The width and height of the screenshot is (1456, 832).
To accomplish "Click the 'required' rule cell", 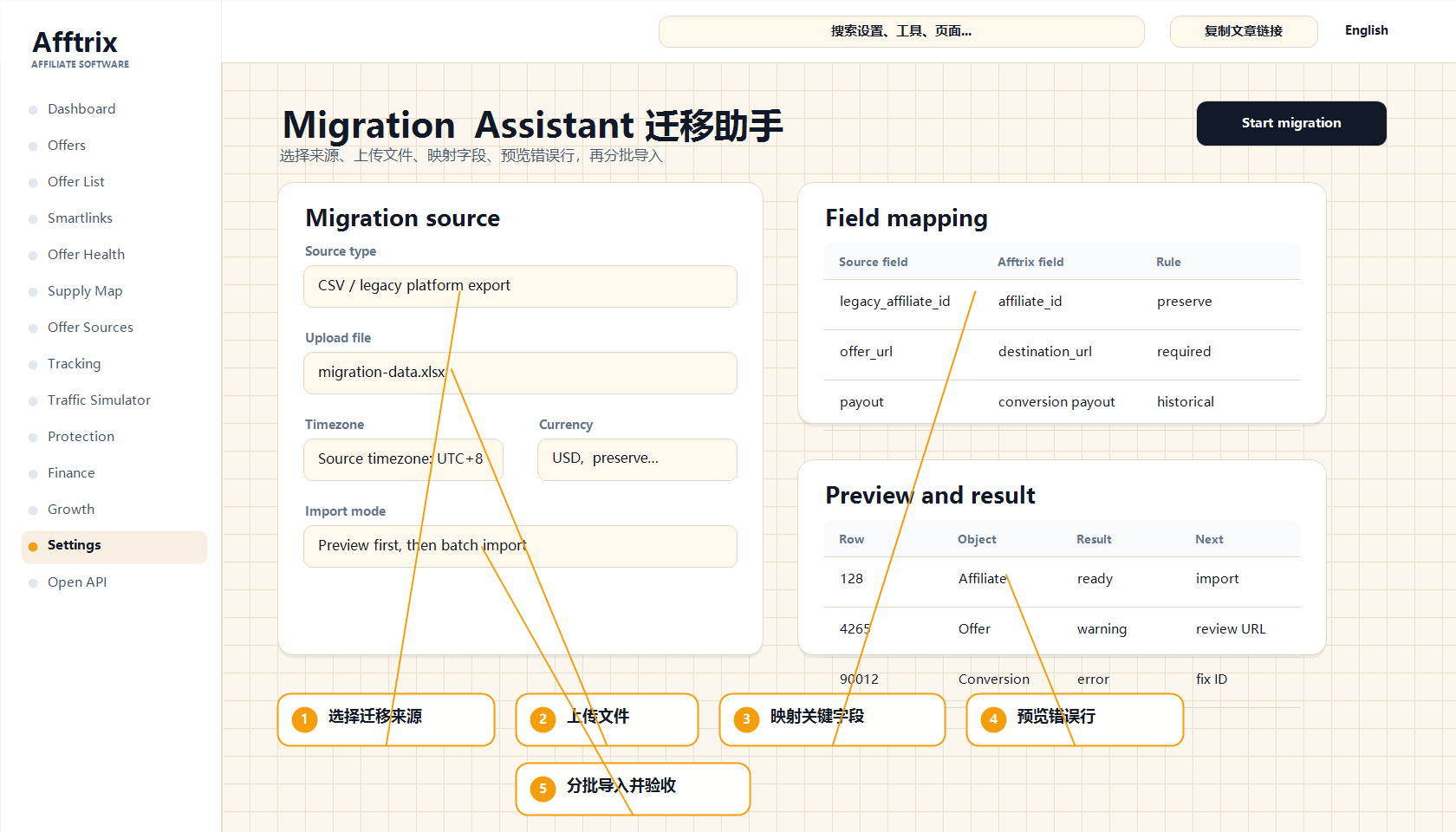I will point(1184,352).
